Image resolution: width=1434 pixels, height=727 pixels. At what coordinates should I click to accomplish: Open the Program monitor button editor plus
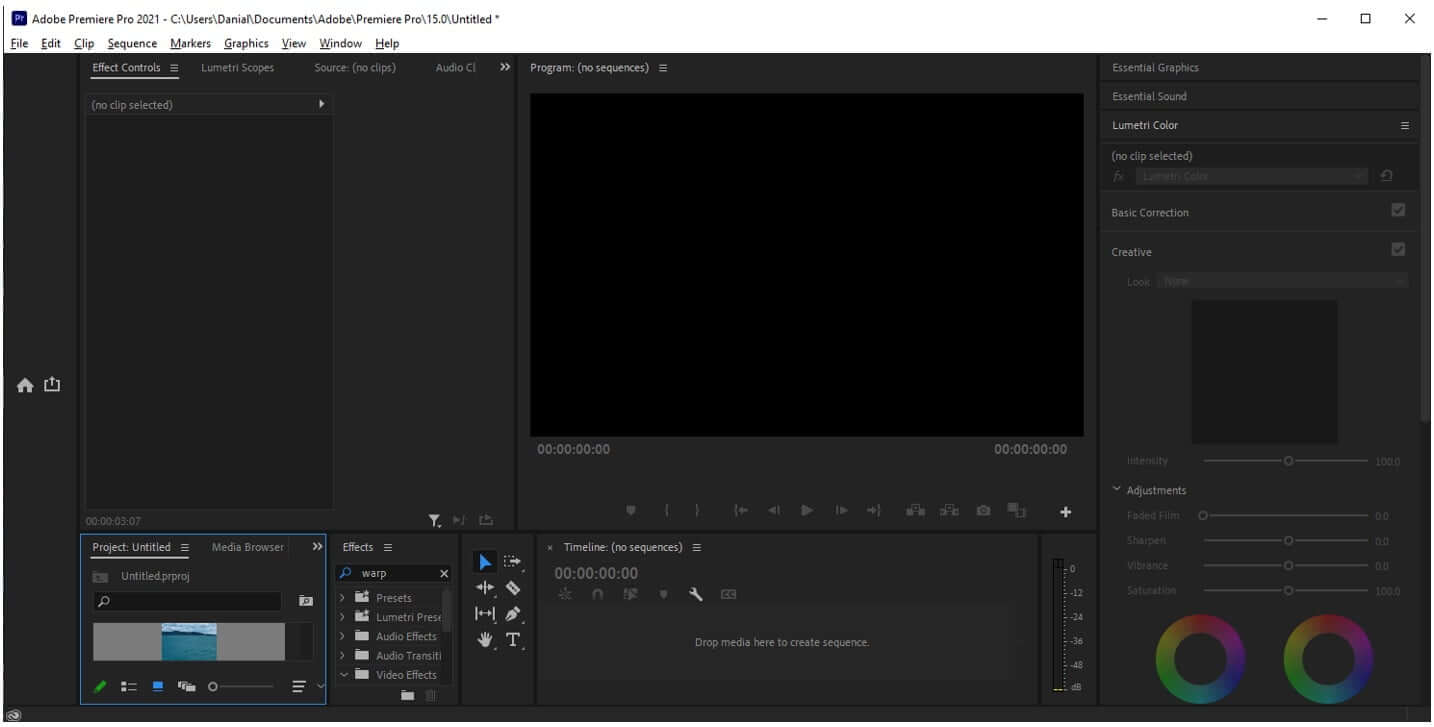(1066, 511)
